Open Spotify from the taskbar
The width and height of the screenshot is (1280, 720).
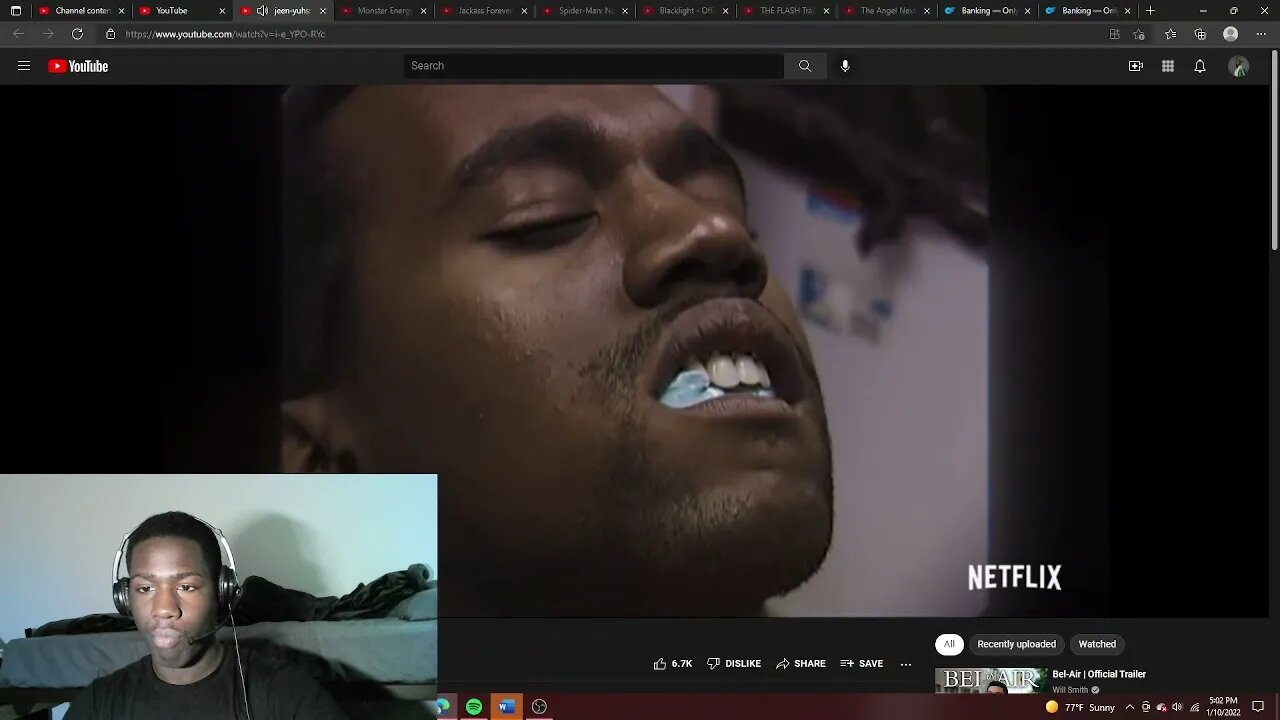[474, 707]
